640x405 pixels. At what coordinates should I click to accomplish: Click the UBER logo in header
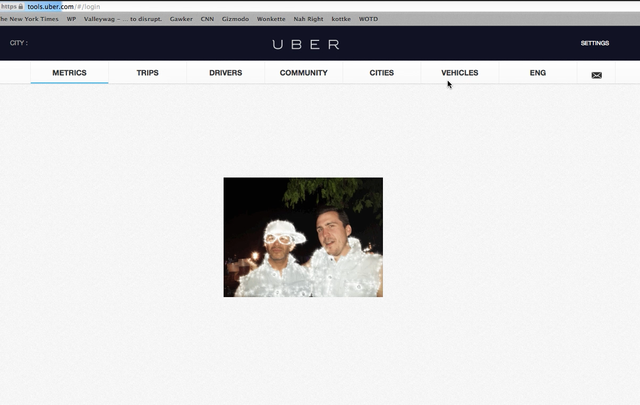(x=306, y=44)
